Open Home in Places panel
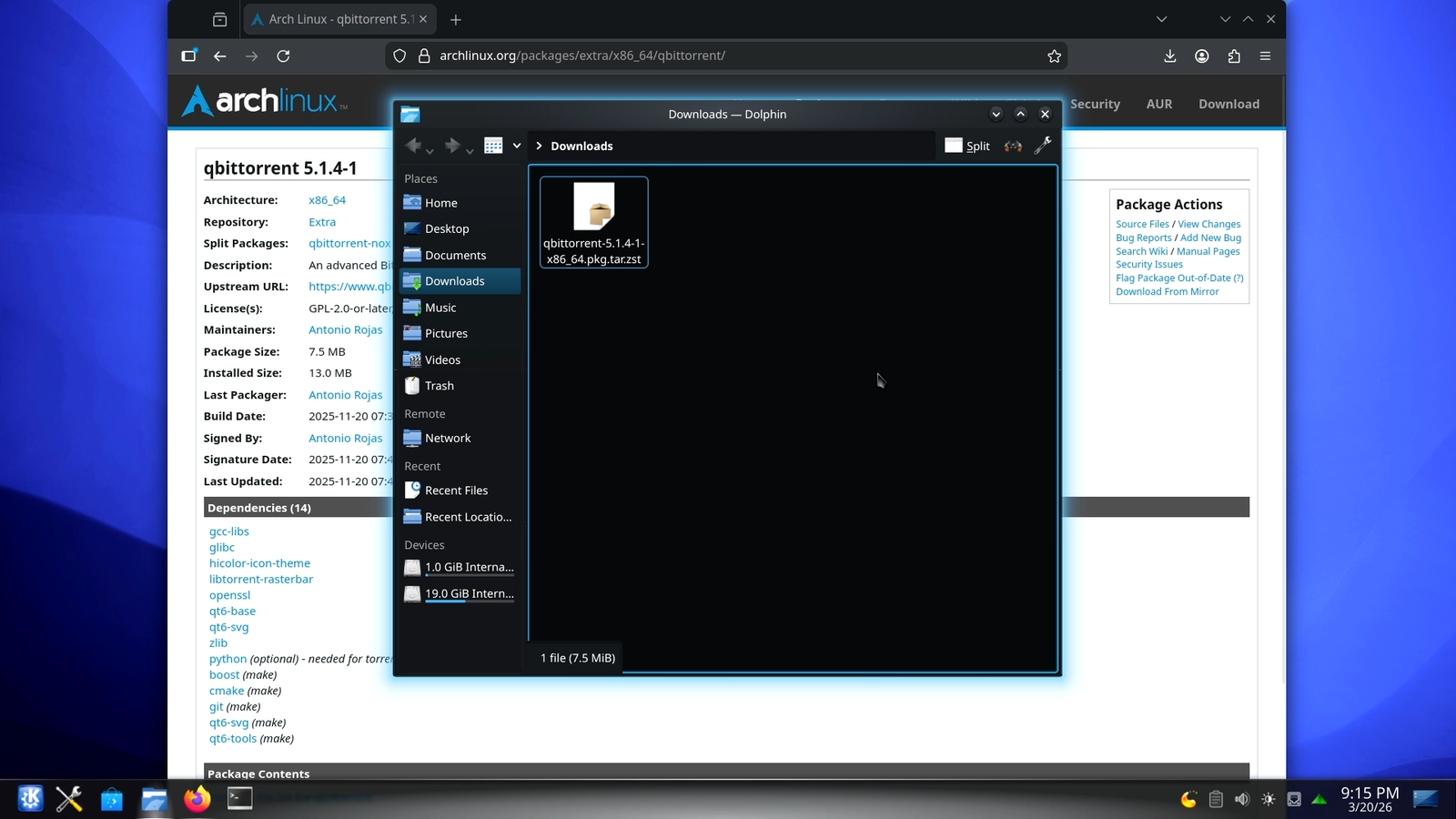Viewport: 1456px width, 819px height. 460,203
